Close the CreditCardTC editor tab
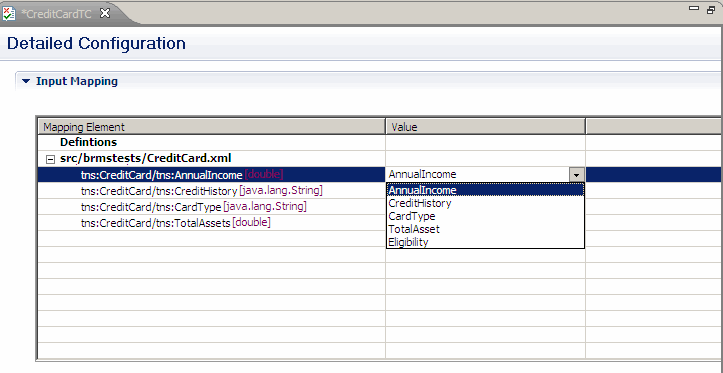 105,14
